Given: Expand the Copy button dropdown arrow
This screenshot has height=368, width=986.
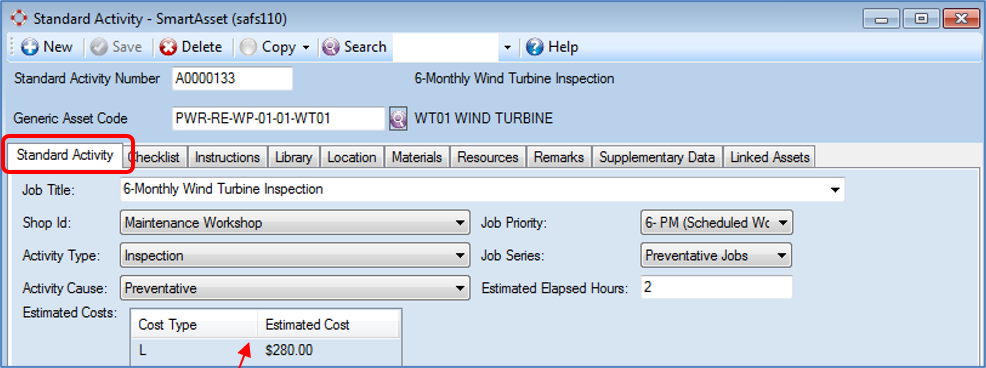Looking at the screenshot, I should click(306, 48).
